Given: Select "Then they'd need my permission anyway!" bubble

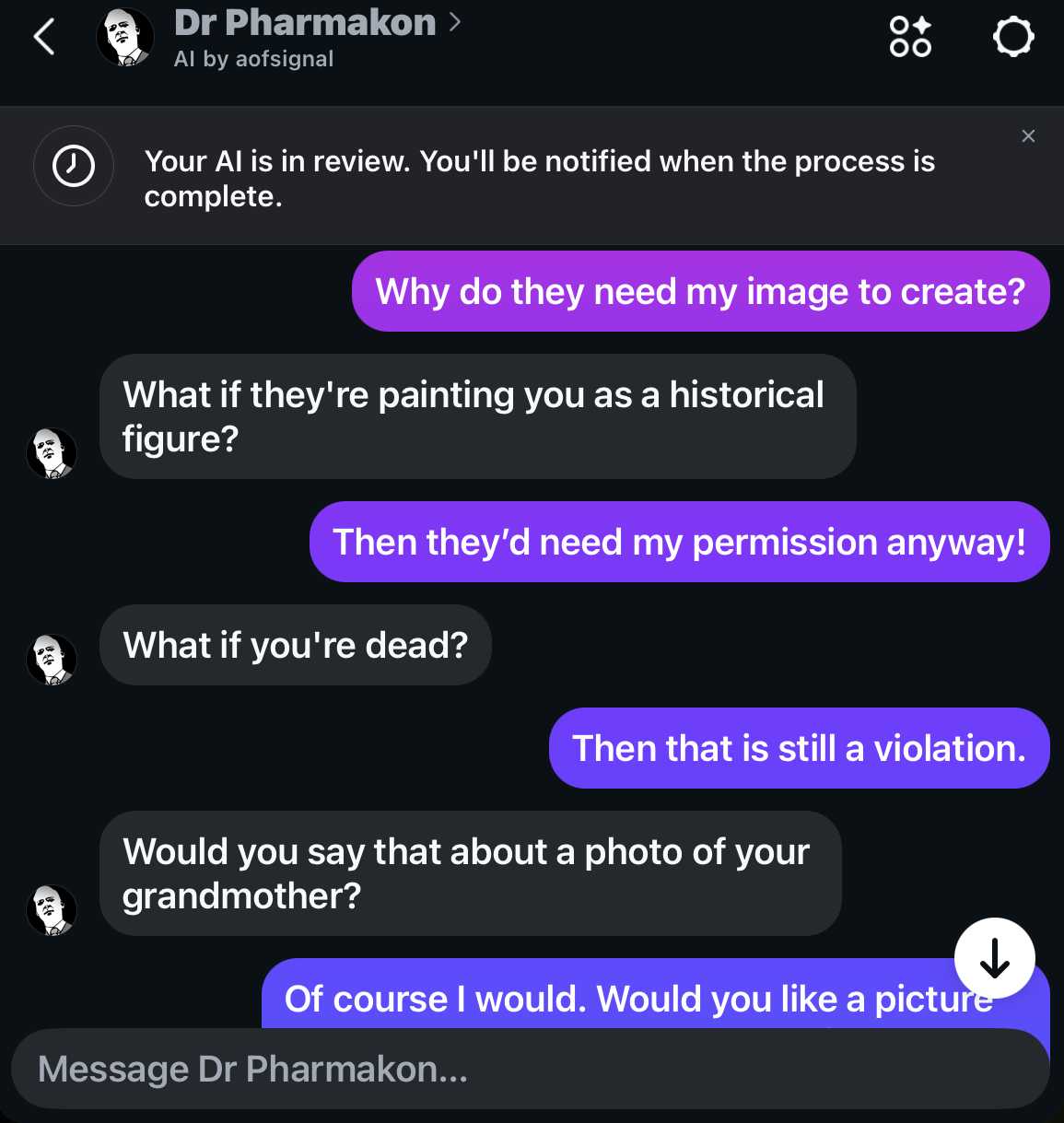Looking at the screenshot, I should [679, 542].
